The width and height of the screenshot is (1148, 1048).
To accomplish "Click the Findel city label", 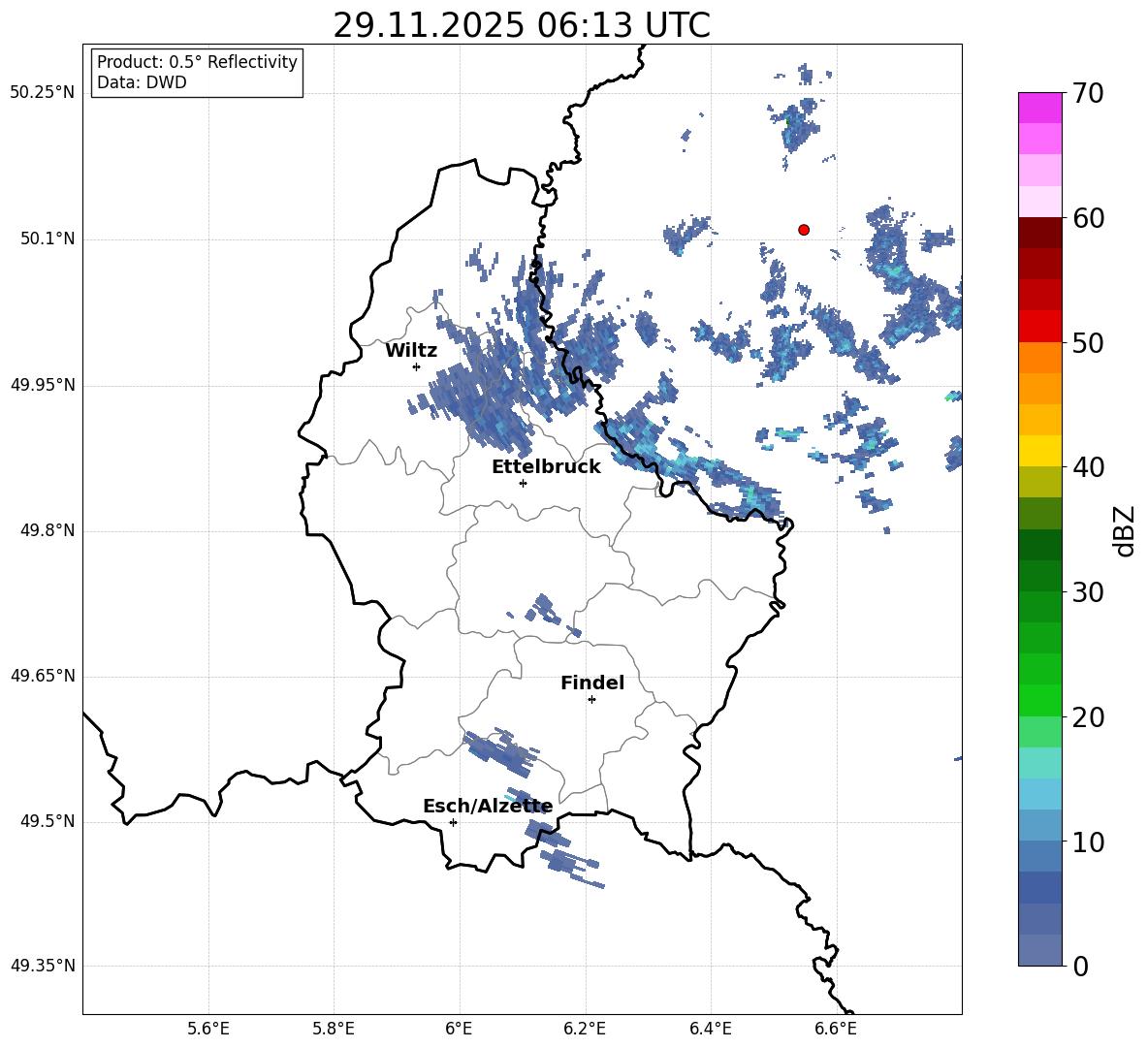I will tap(592, 683).
